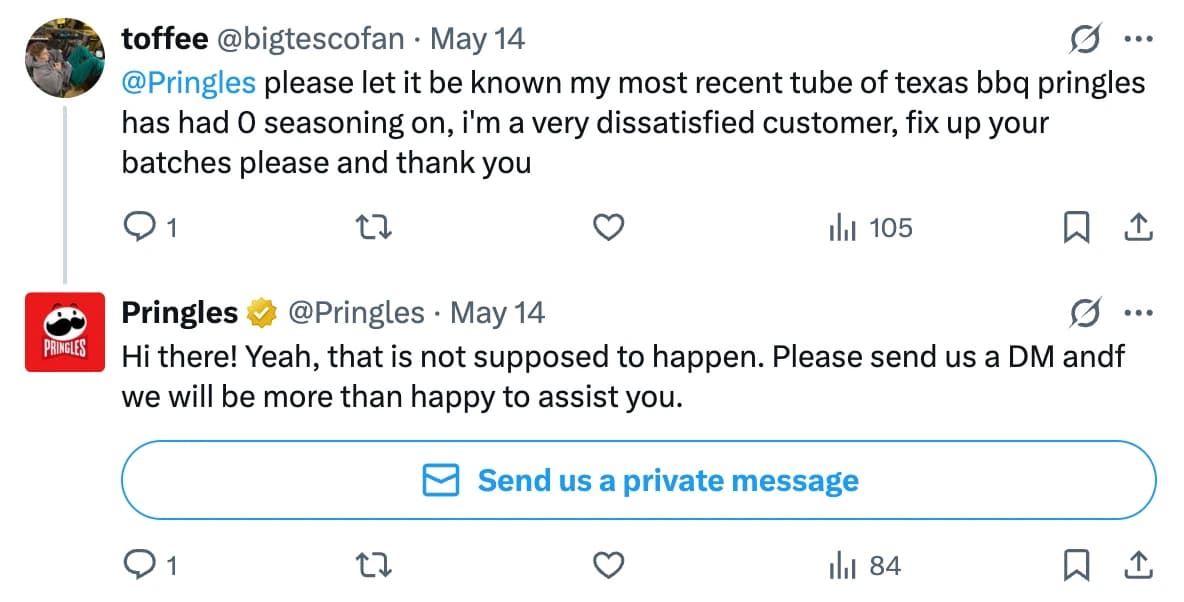View analytics showing 84 views

click(865, 567)
